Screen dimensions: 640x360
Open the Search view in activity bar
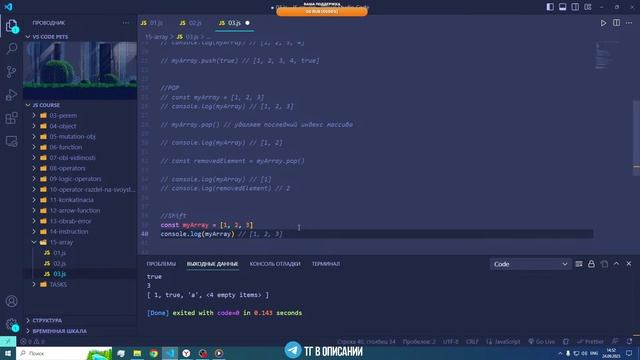[11, 49]
